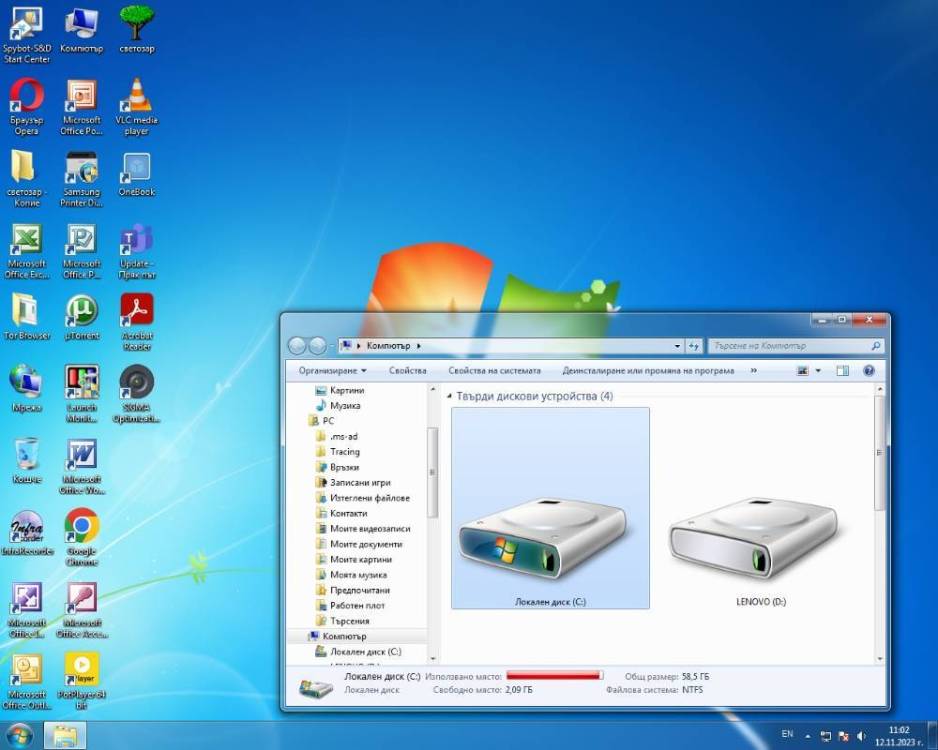Click the Explorer taskbar button
Screen dimensions: 938x750
tap(65, 736)
